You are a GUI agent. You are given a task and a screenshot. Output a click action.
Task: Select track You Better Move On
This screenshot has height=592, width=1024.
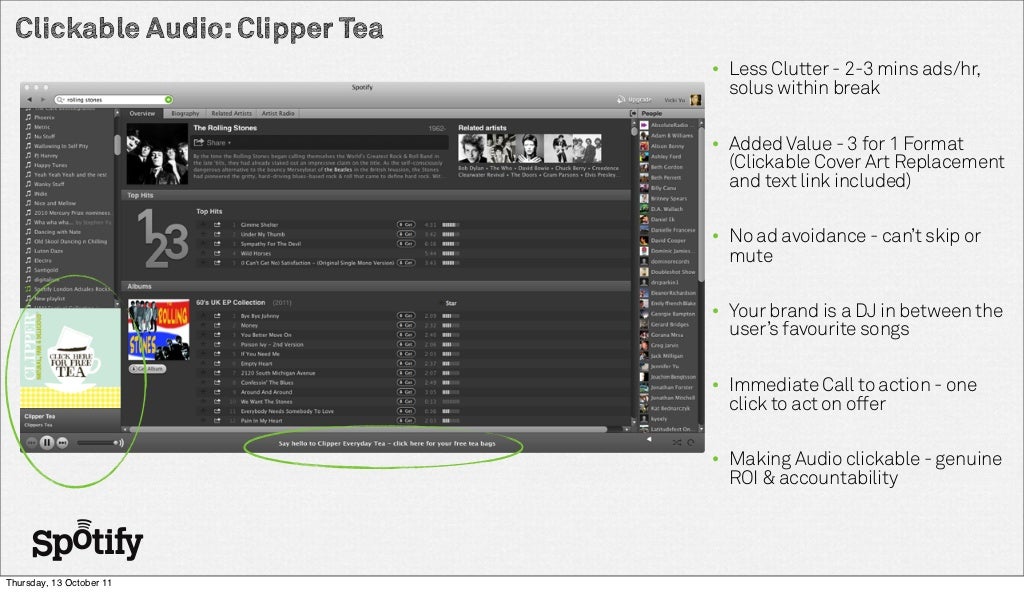coord(266,335)
